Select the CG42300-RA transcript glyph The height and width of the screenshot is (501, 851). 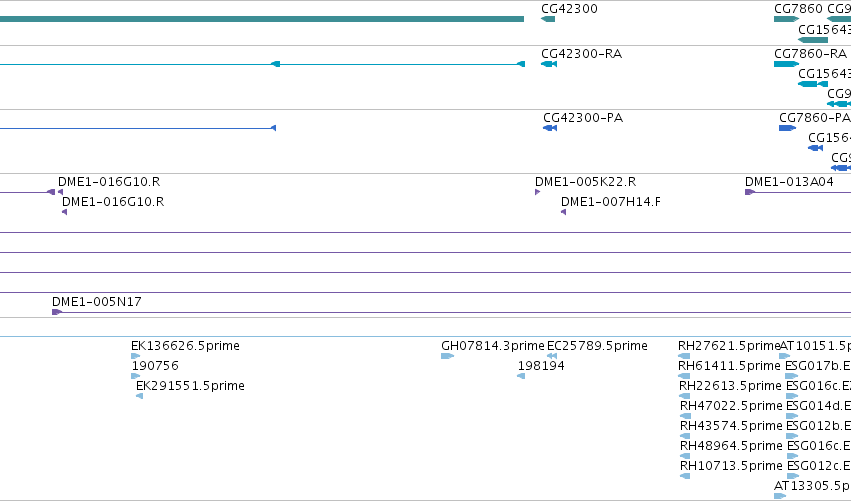point(549,64)
